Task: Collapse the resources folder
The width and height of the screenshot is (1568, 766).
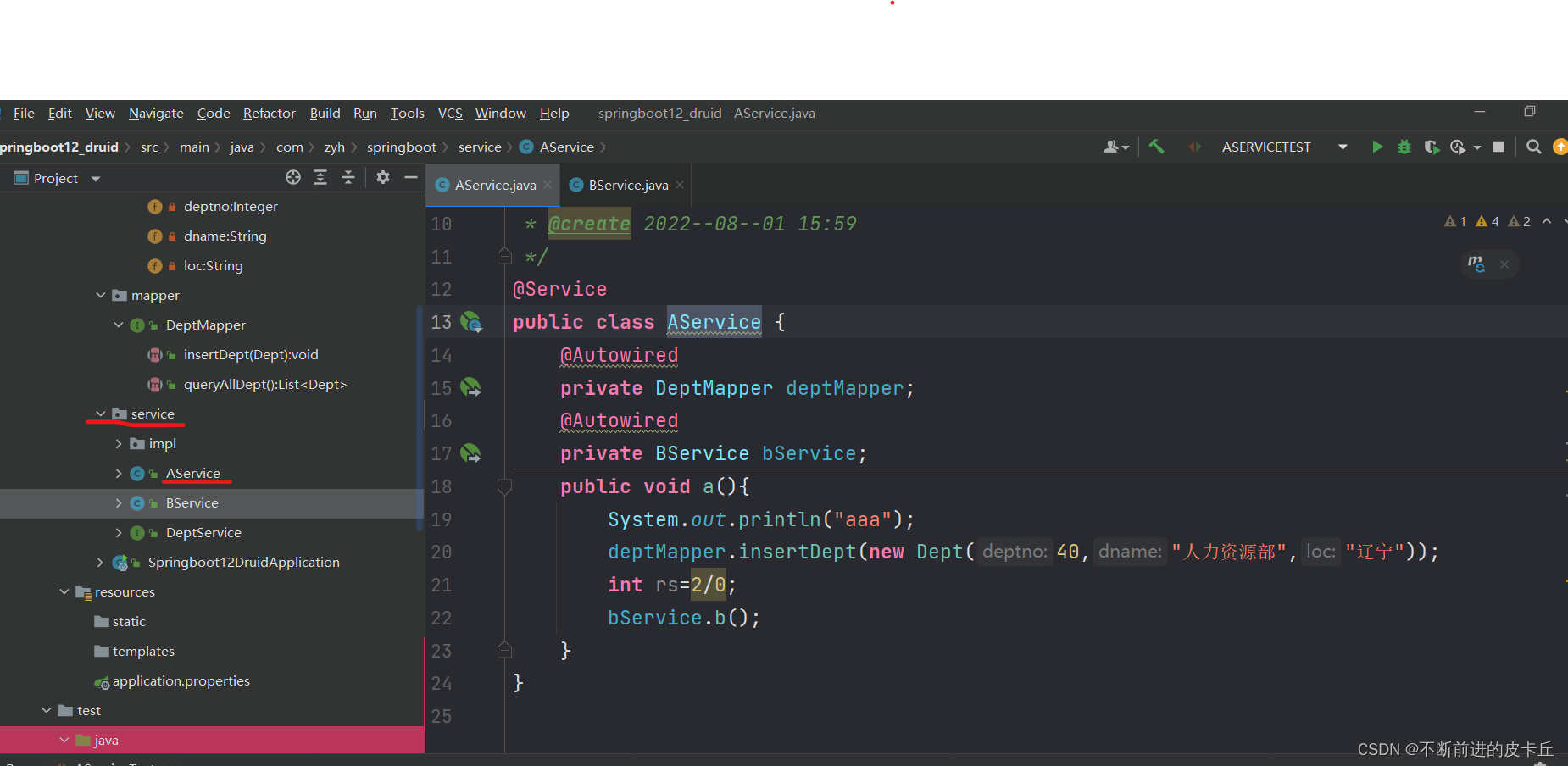Action: [x=64, y=591]
